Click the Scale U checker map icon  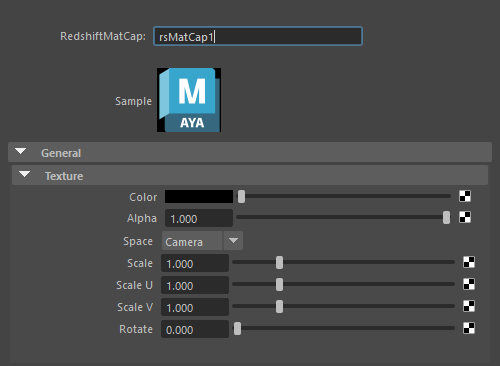(x=469, y=284)
